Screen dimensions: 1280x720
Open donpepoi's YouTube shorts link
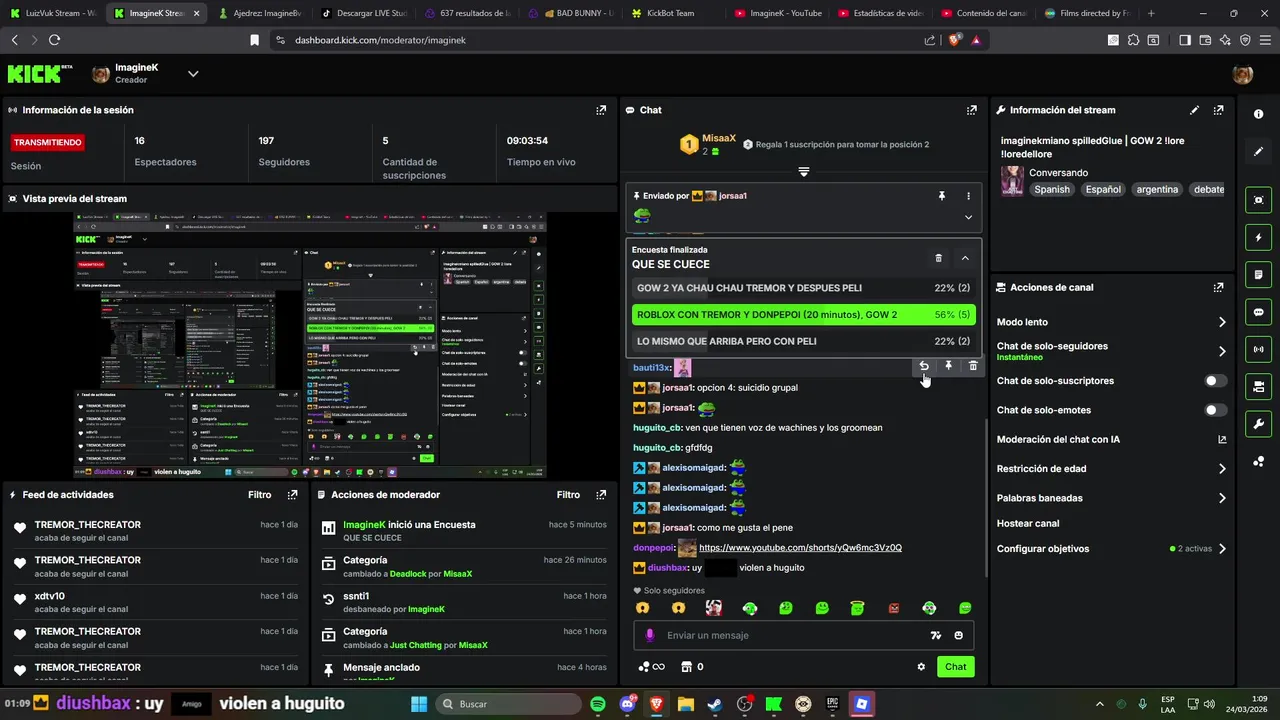pos(800,548)
